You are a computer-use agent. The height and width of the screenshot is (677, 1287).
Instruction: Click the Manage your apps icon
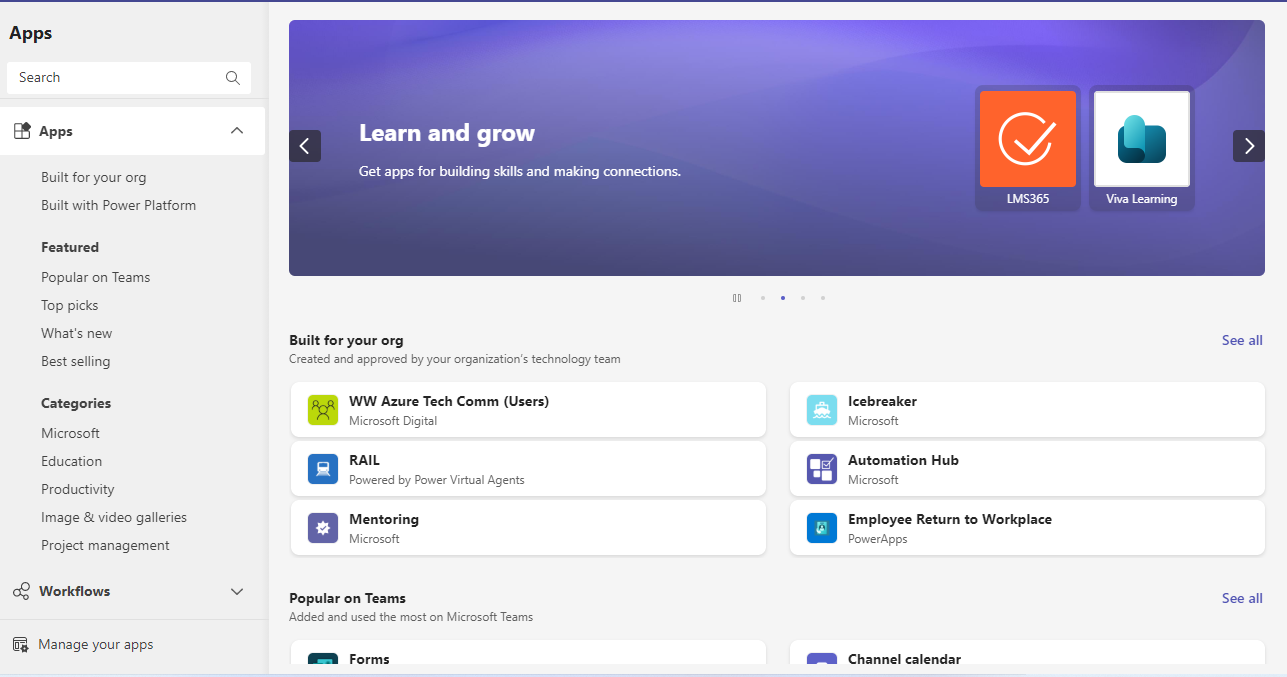click(x=21, y=644)
